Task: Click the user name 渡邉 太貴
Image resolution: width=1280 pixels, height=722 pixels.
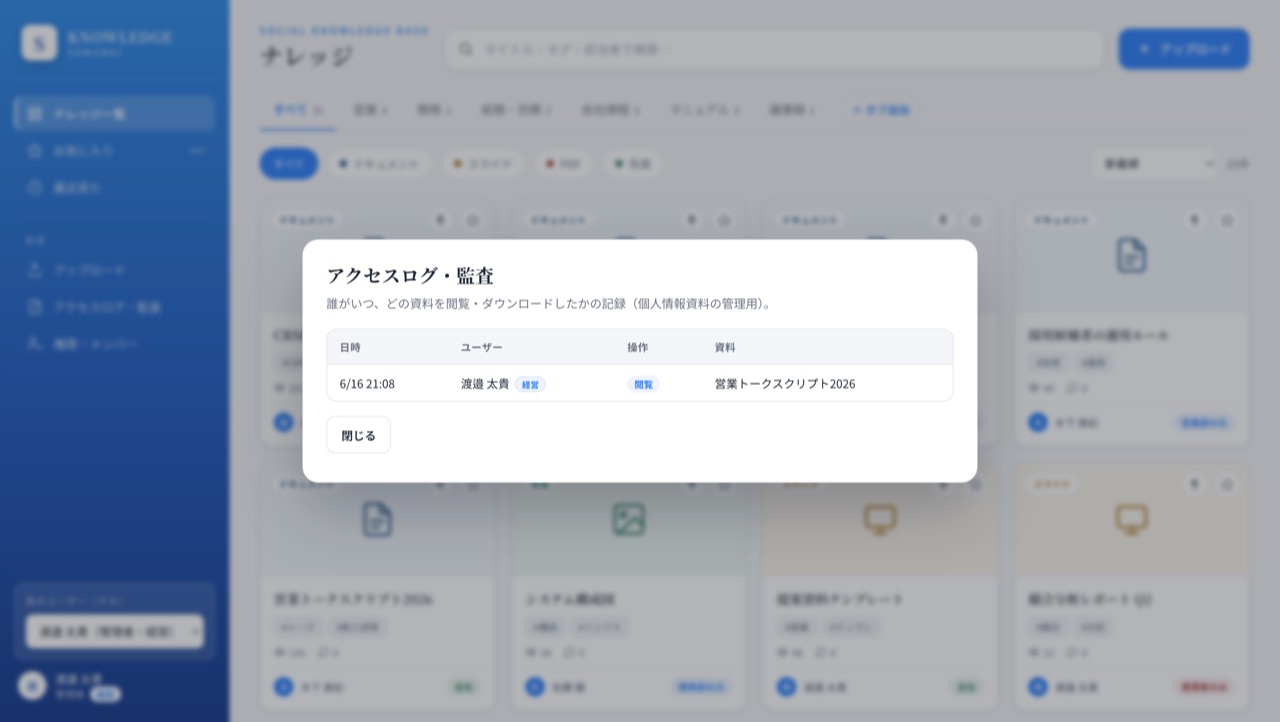Action: 485,384
